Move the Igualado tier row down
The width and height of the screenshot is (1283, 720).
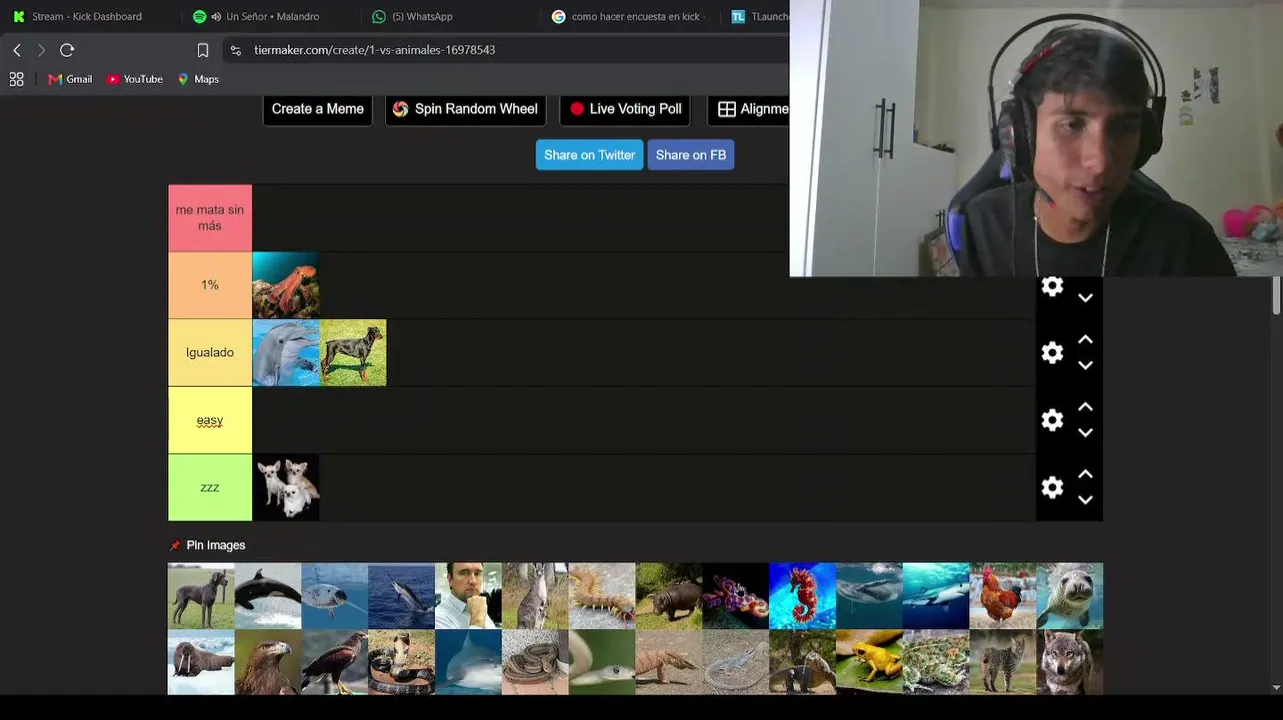1085,365
